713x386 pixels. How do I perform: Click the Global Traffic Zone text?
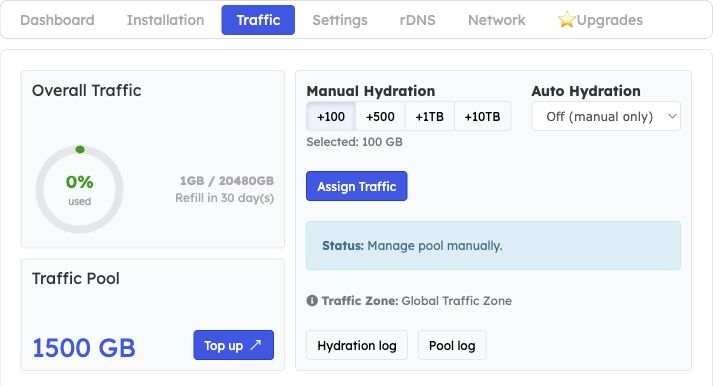[457, 301]
